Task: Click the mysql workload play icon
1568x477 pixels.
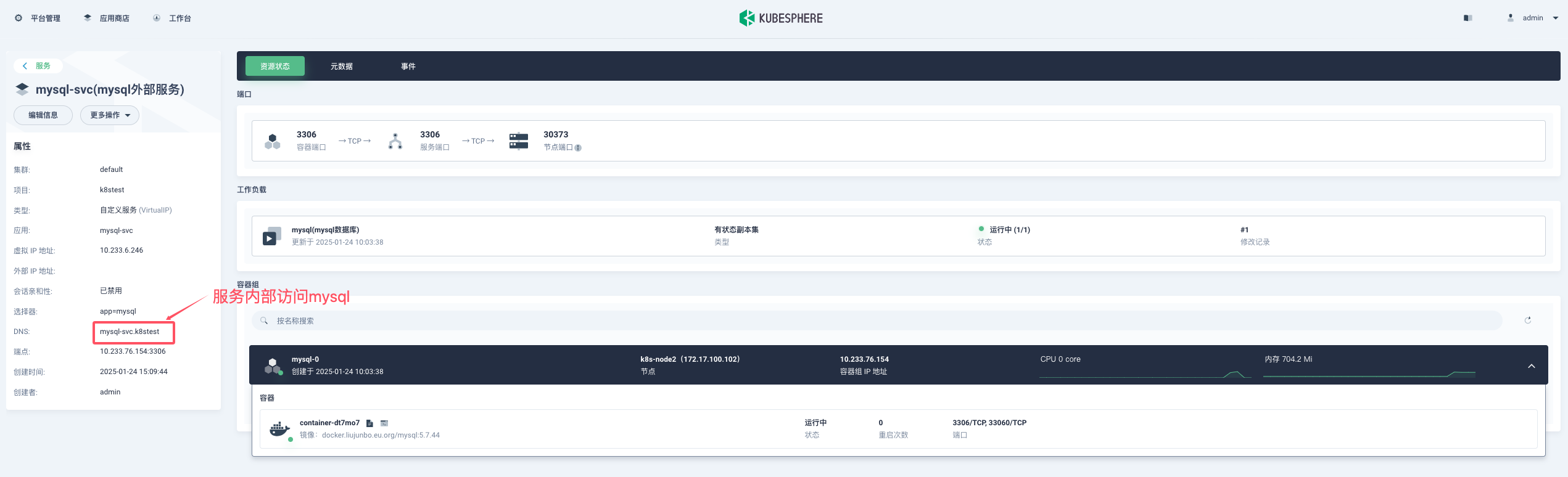Action: tap(271, 236)
